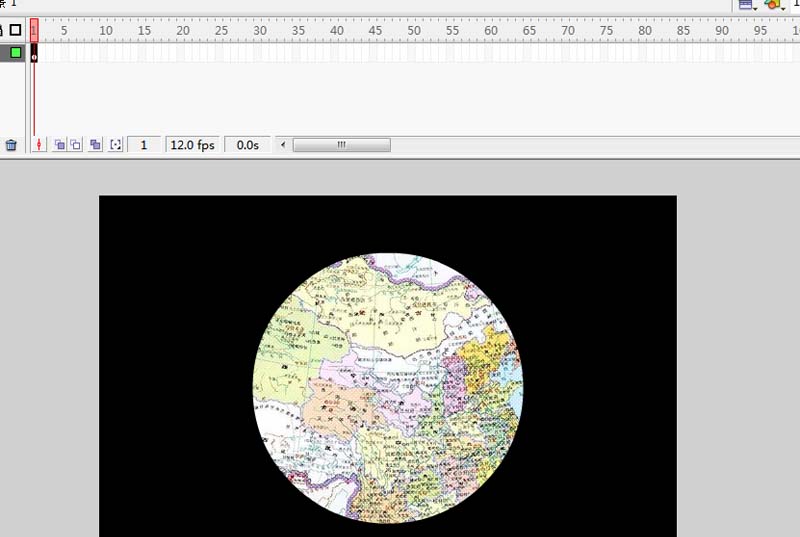The height and width of the screenshot is (537, 800).
Task: Click the current frame field showing 1
Action: coord(144,145)
